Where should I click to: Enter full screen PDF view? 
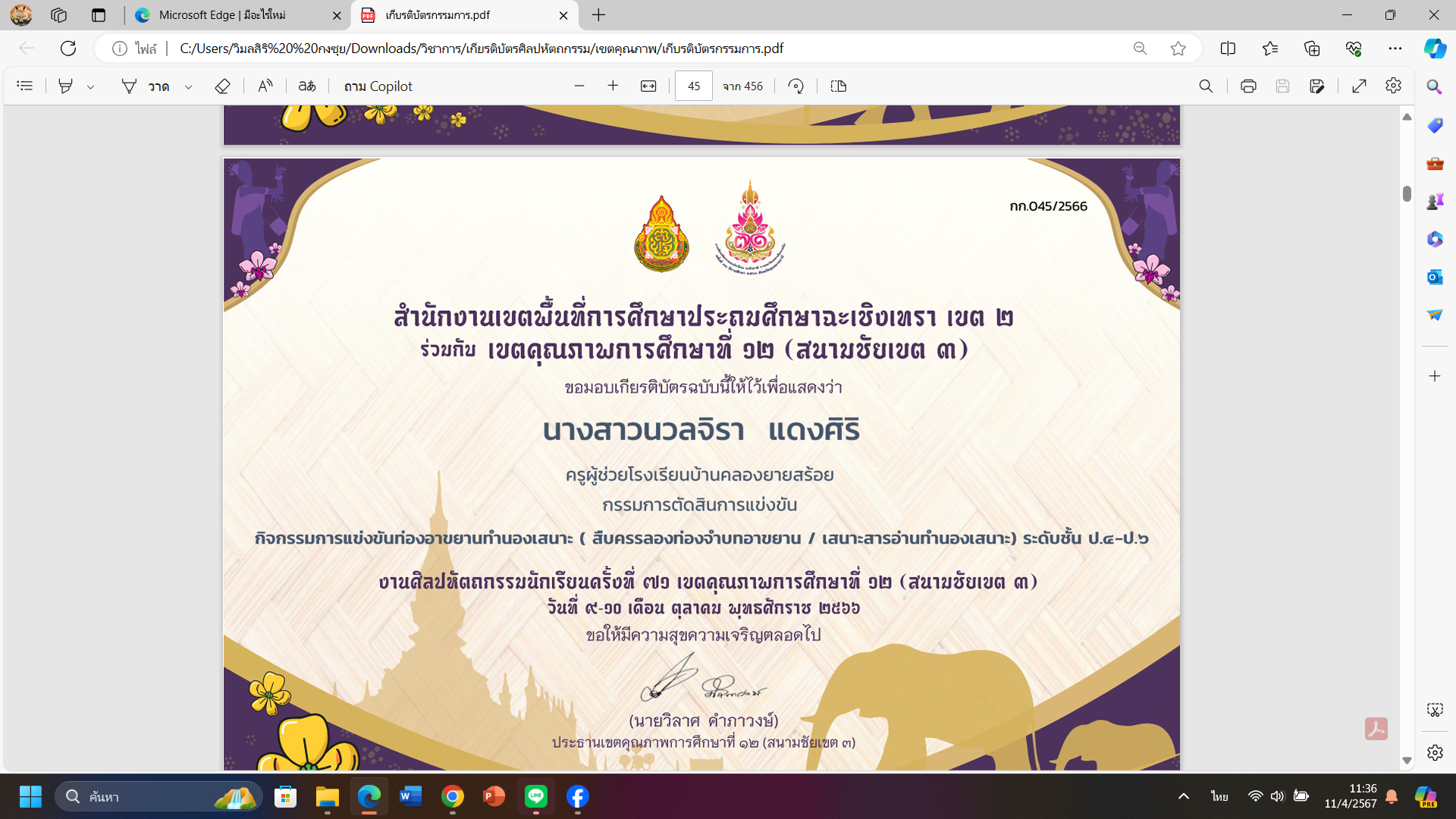[1359, 86]
